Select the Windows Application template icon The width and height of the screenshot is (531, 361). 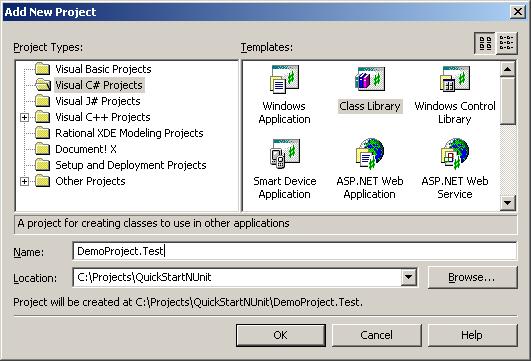(284, 79)
